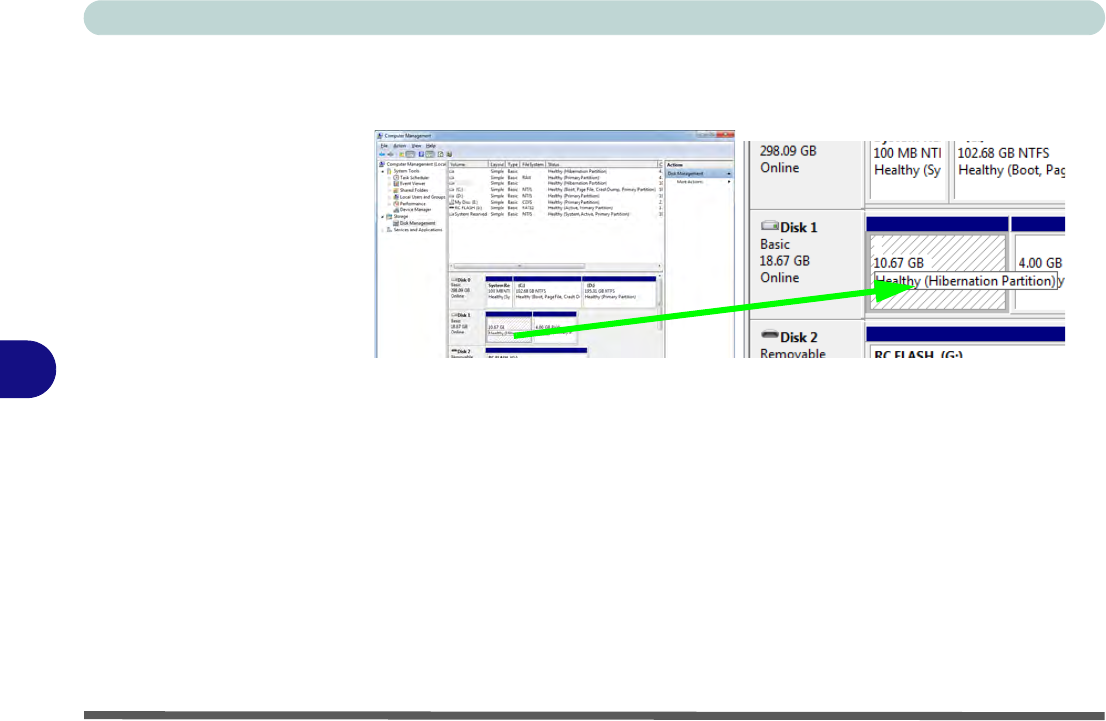Collapse the System Tools tree arrow
This screenshot has width=1106, height=721.
(382, 171)
